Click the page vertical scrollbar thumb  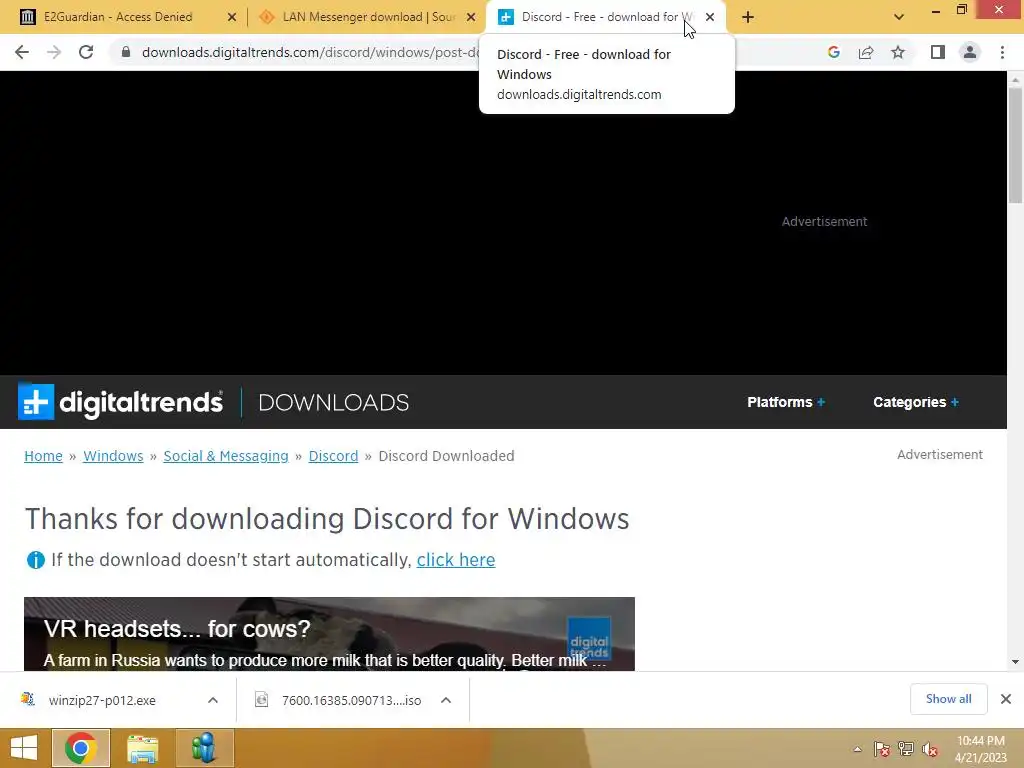coord(1015,145)
